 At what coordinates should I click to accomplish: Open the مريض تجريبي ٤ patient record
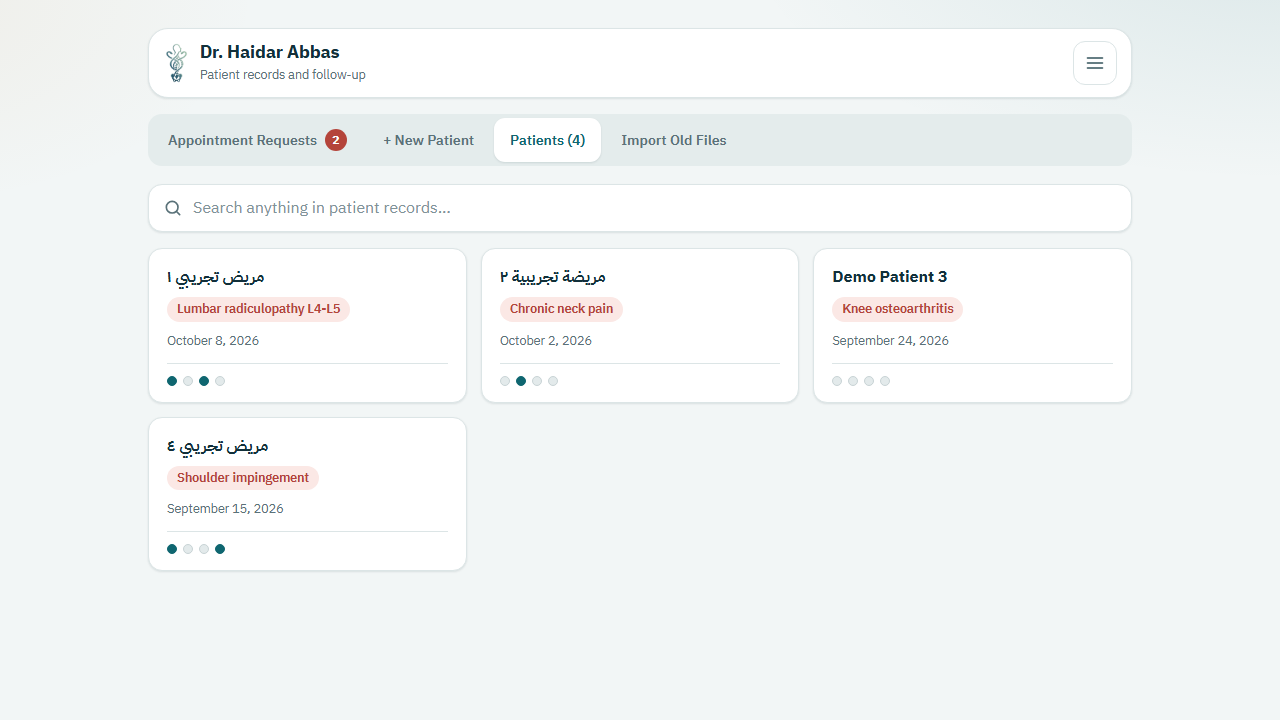(x=307, y=494)
